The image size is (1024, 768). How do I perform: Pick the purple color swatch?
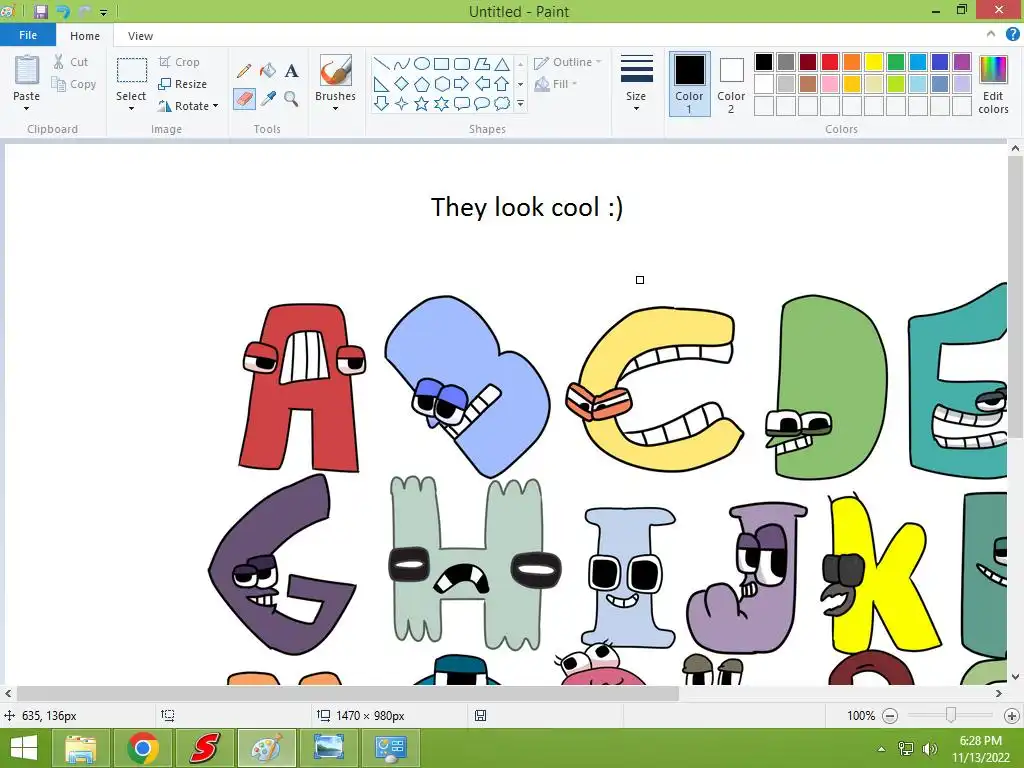click(962, 62)
